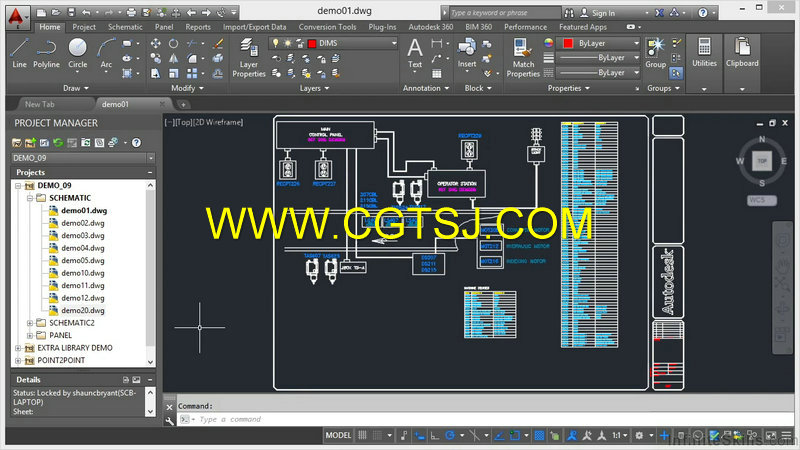This screenshot has width=800, height=450.
Task: Expand the Modify panel
Action: [x=187, y=88]
